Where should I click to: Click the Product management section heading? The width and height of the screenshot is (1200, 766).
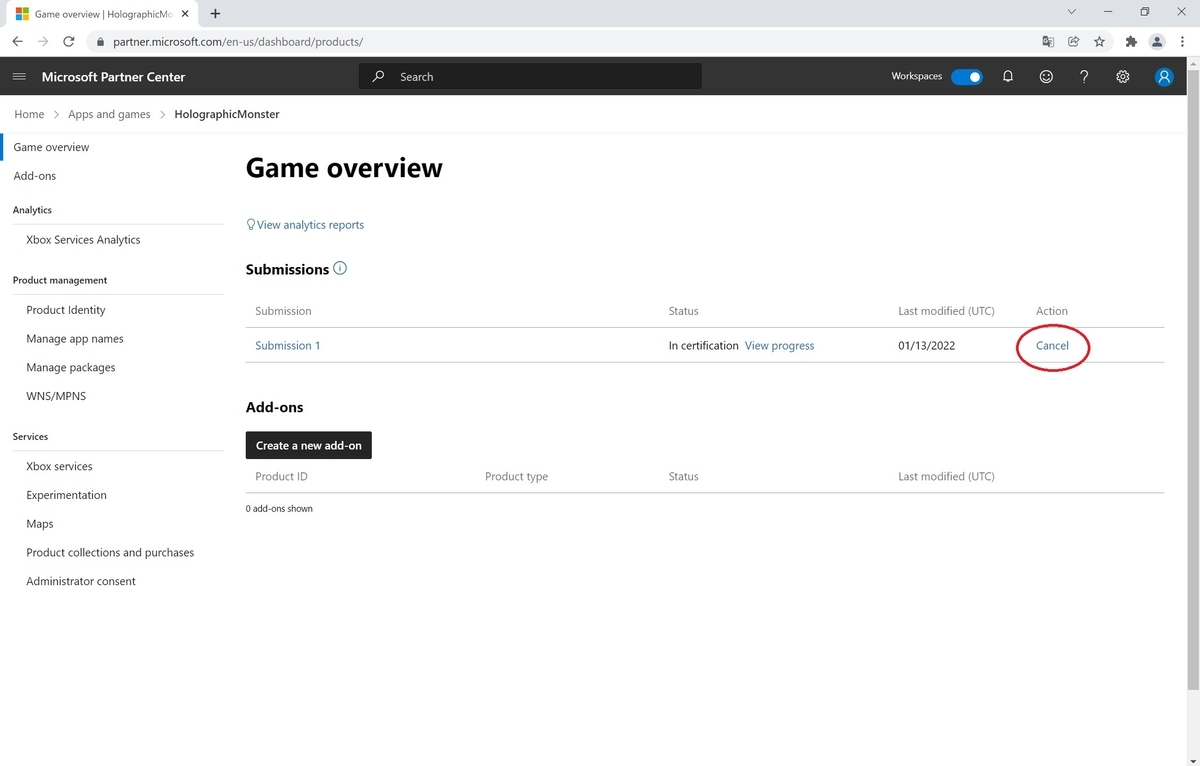60,280
